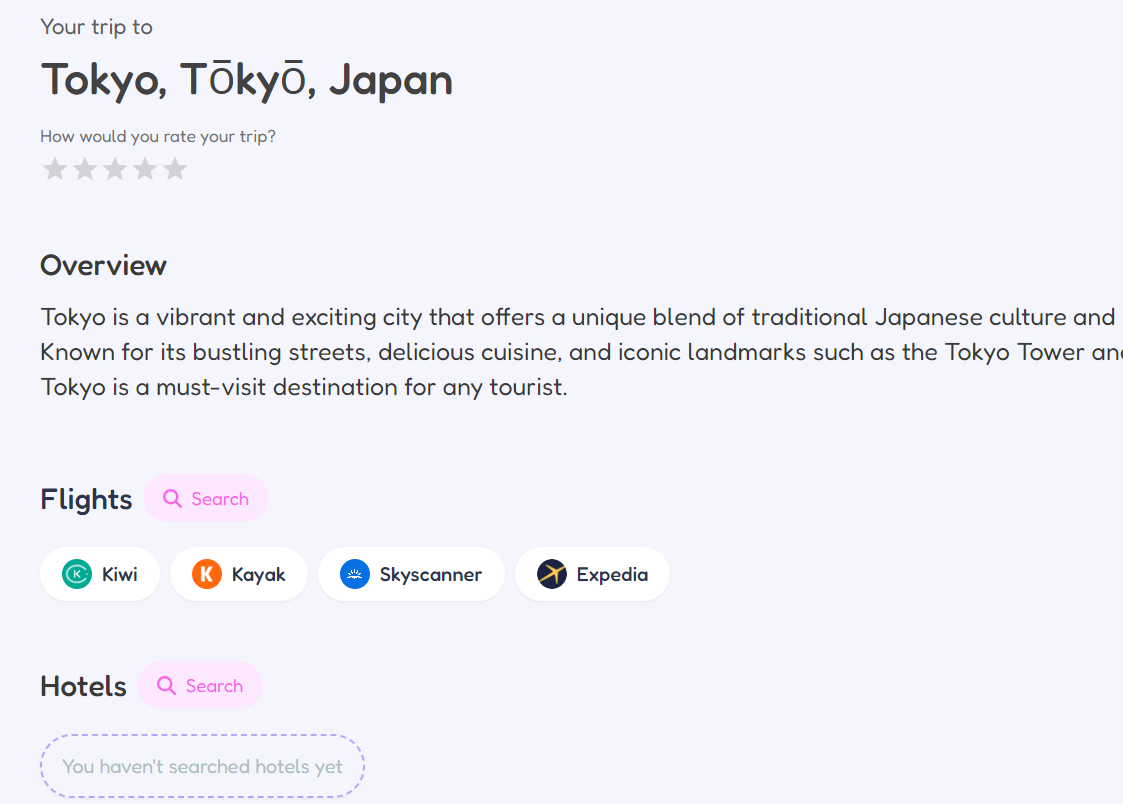Rate the trip one star
1123x804 pixels.
[55, 170]
